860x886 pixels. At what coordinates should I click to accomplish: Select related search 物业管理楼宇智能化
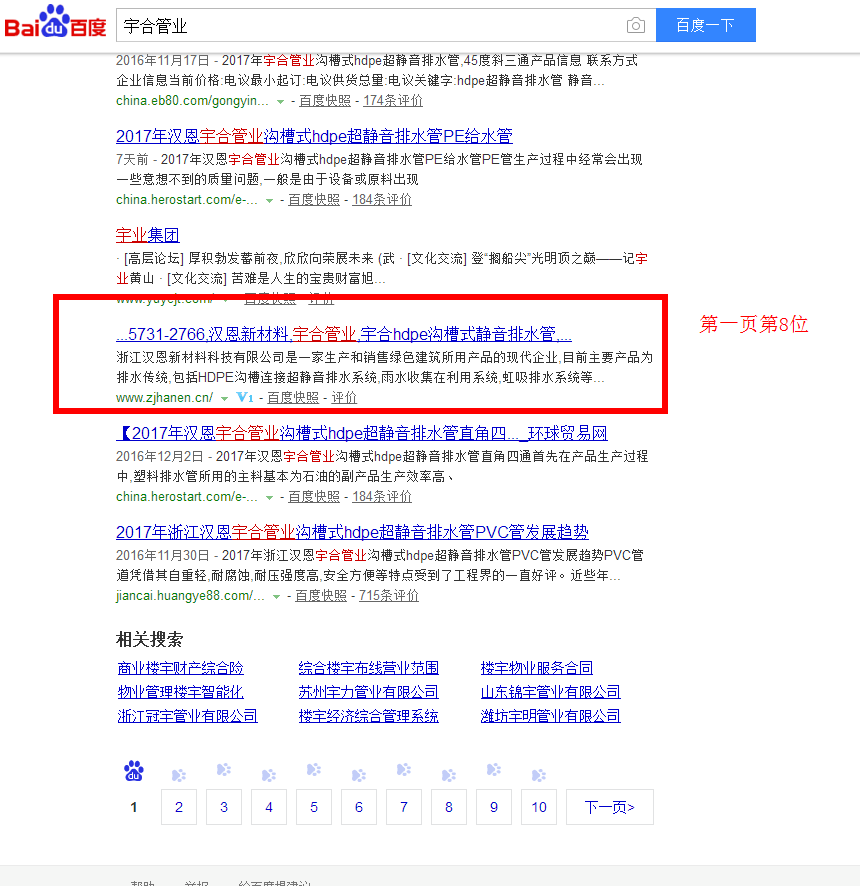click(x=180, y=692)
